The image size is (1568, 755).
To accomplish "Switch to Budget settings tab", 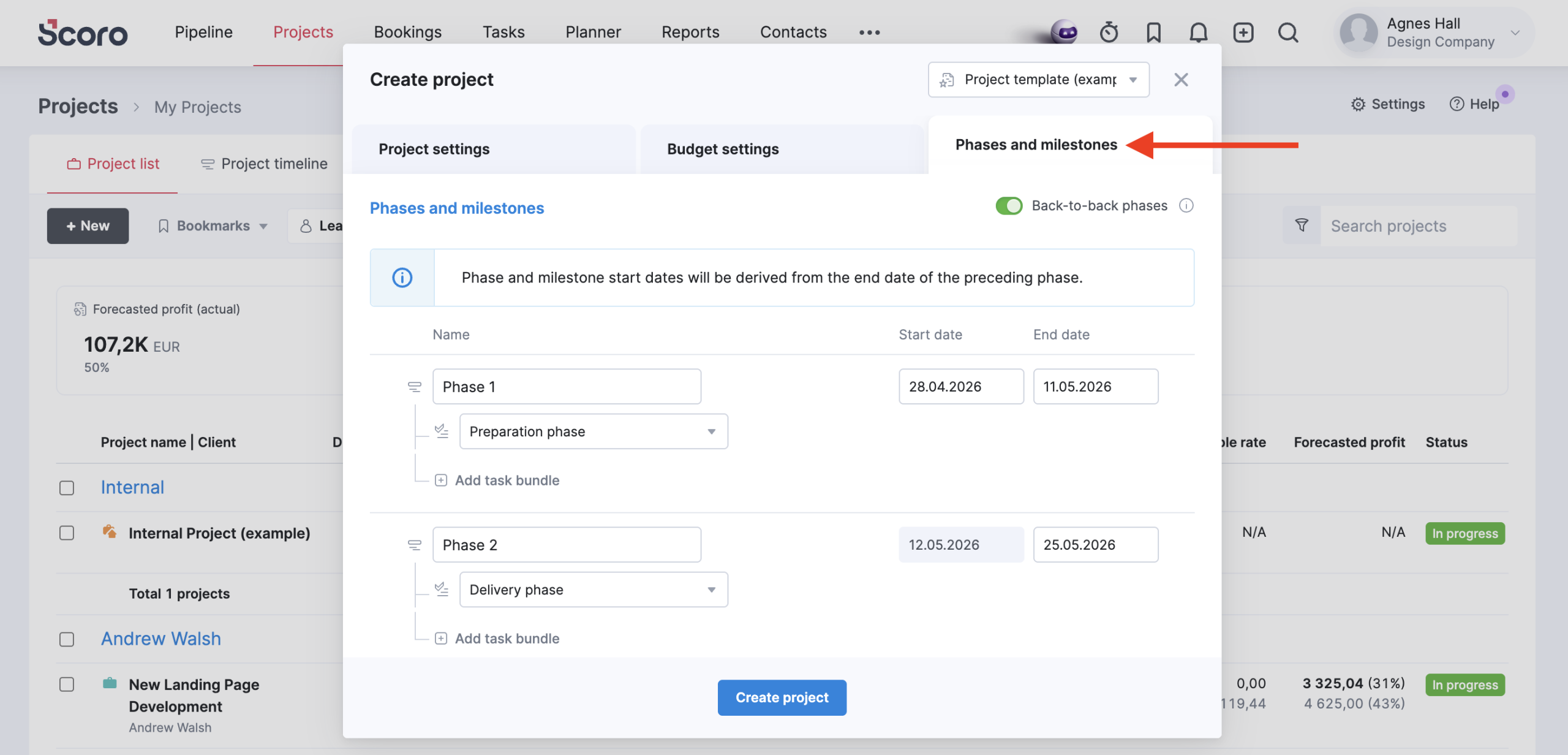I will (x=723, y=149).
